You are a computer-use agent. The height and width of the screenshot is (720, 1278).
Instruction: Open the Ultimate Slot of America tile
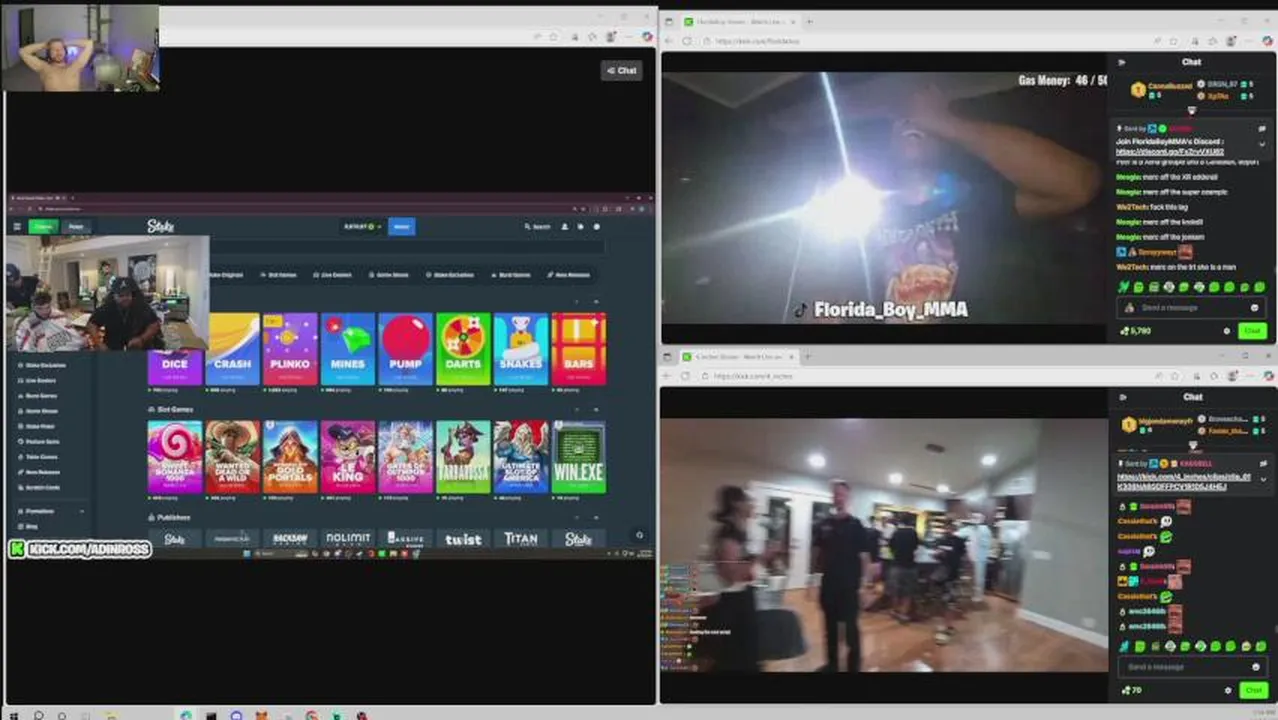(521, 456)
